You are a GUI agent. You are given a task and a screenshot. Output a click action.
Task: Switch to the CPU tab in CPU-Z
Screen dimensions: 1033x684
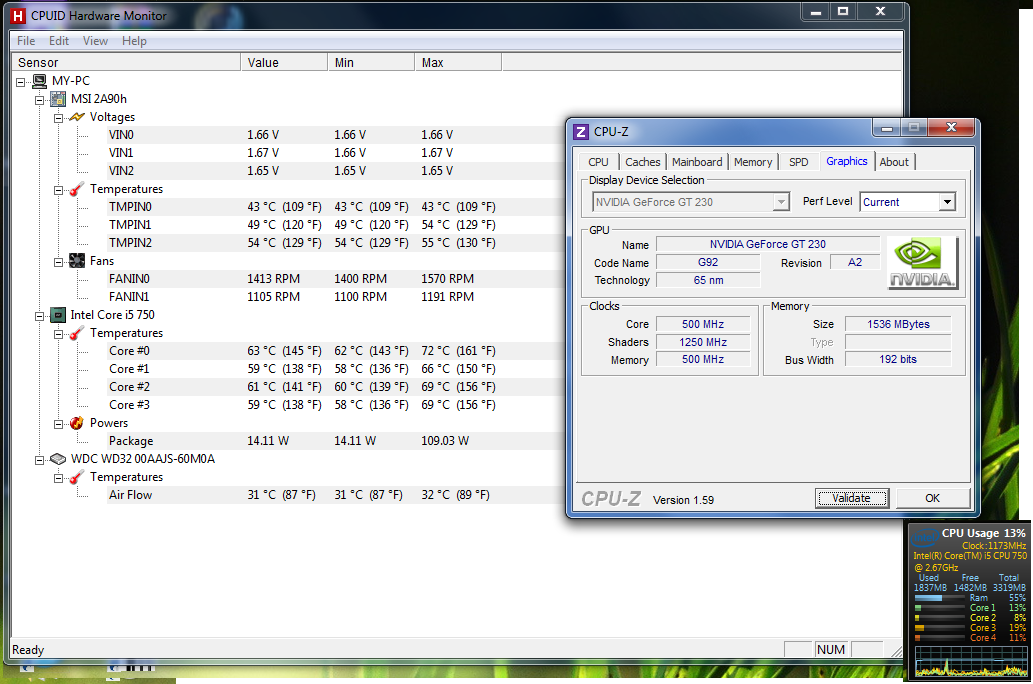598,162
